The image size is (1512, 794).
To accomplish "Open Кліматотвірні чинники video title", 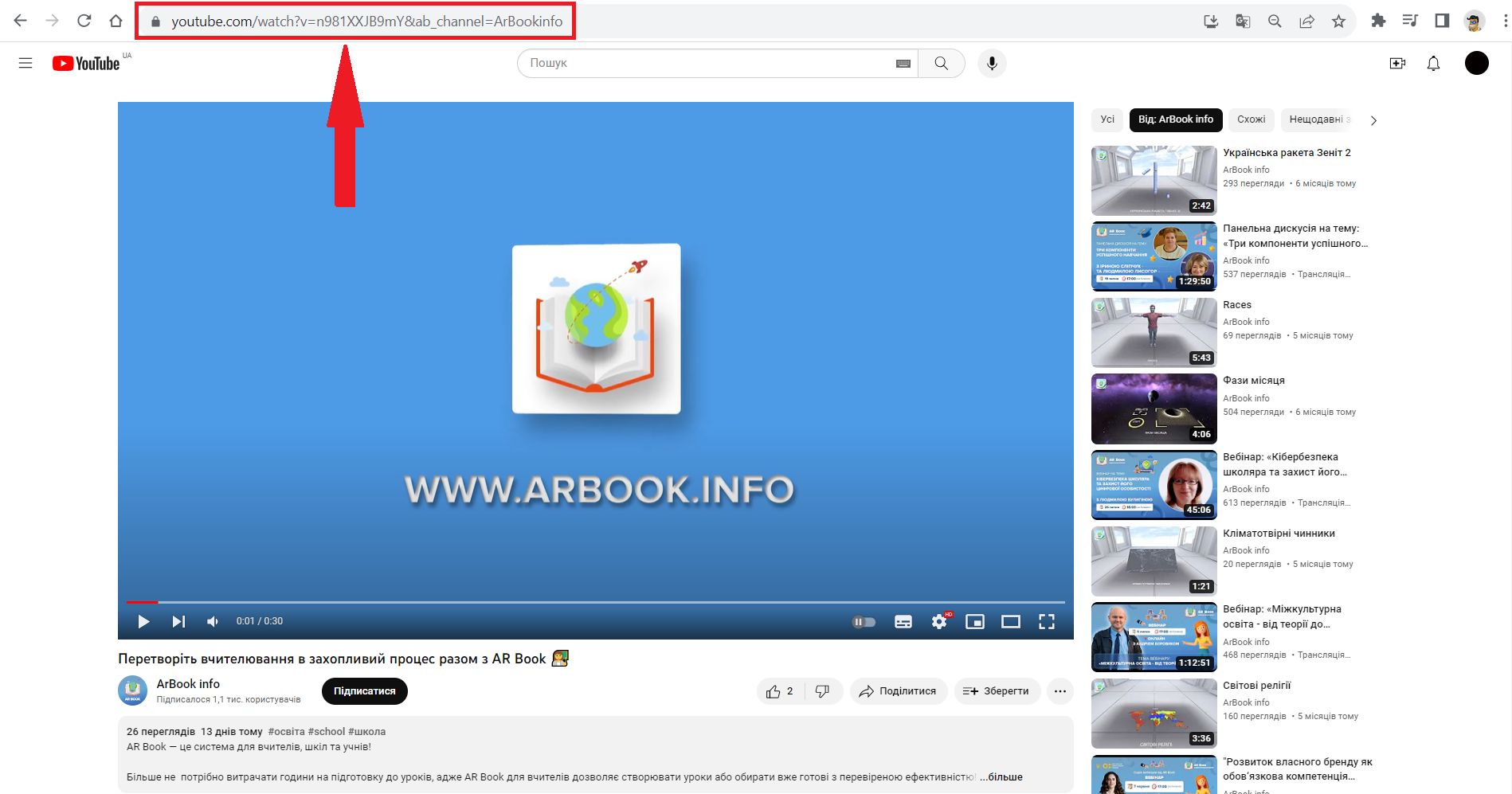I will [1279, 534].
